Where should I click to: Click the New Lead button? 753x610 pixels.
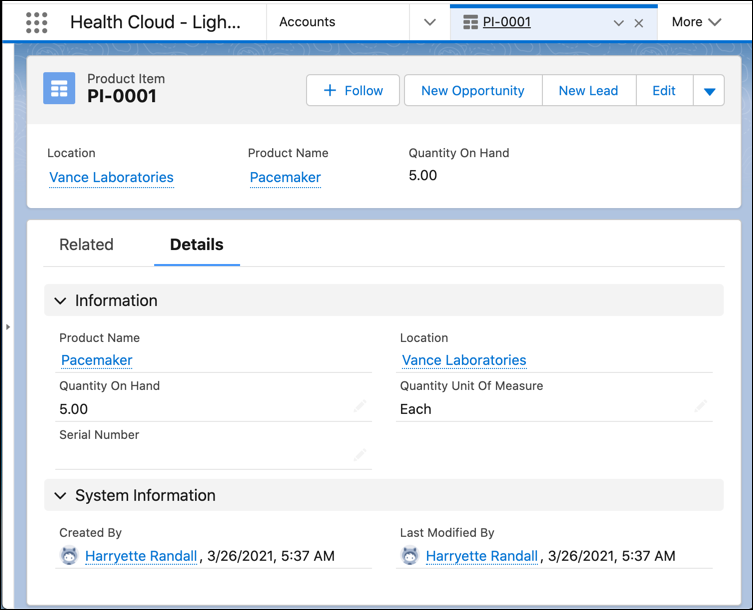[x=589, y=90]
